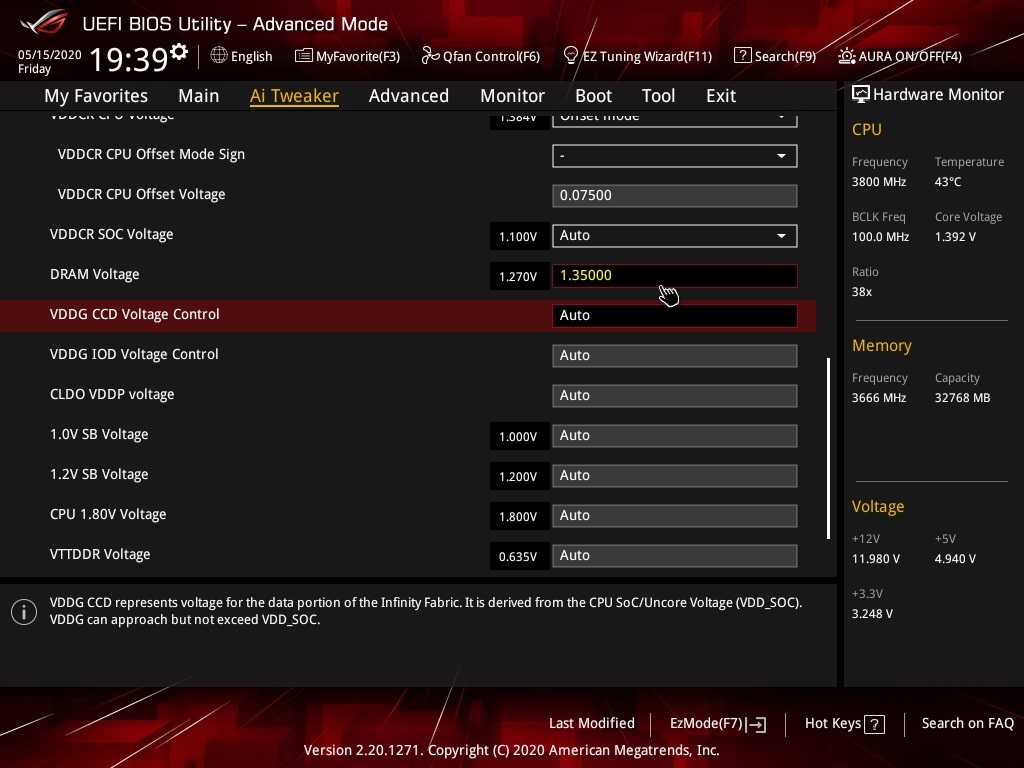Click the 3800 MHz CPU frequency value
Viewport: 1024px width, 768px height.
[x=879, y=182]
